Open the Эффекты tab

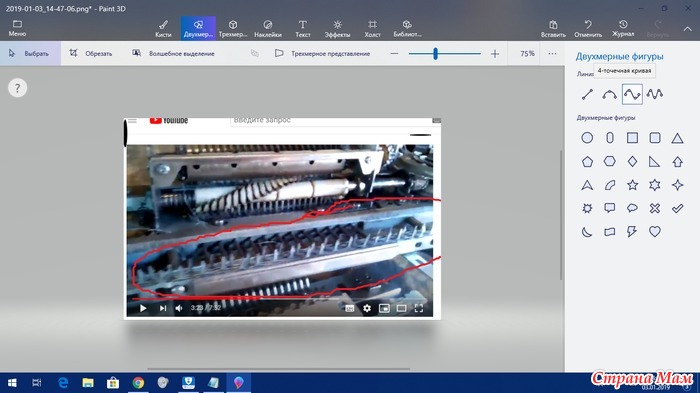338,28
